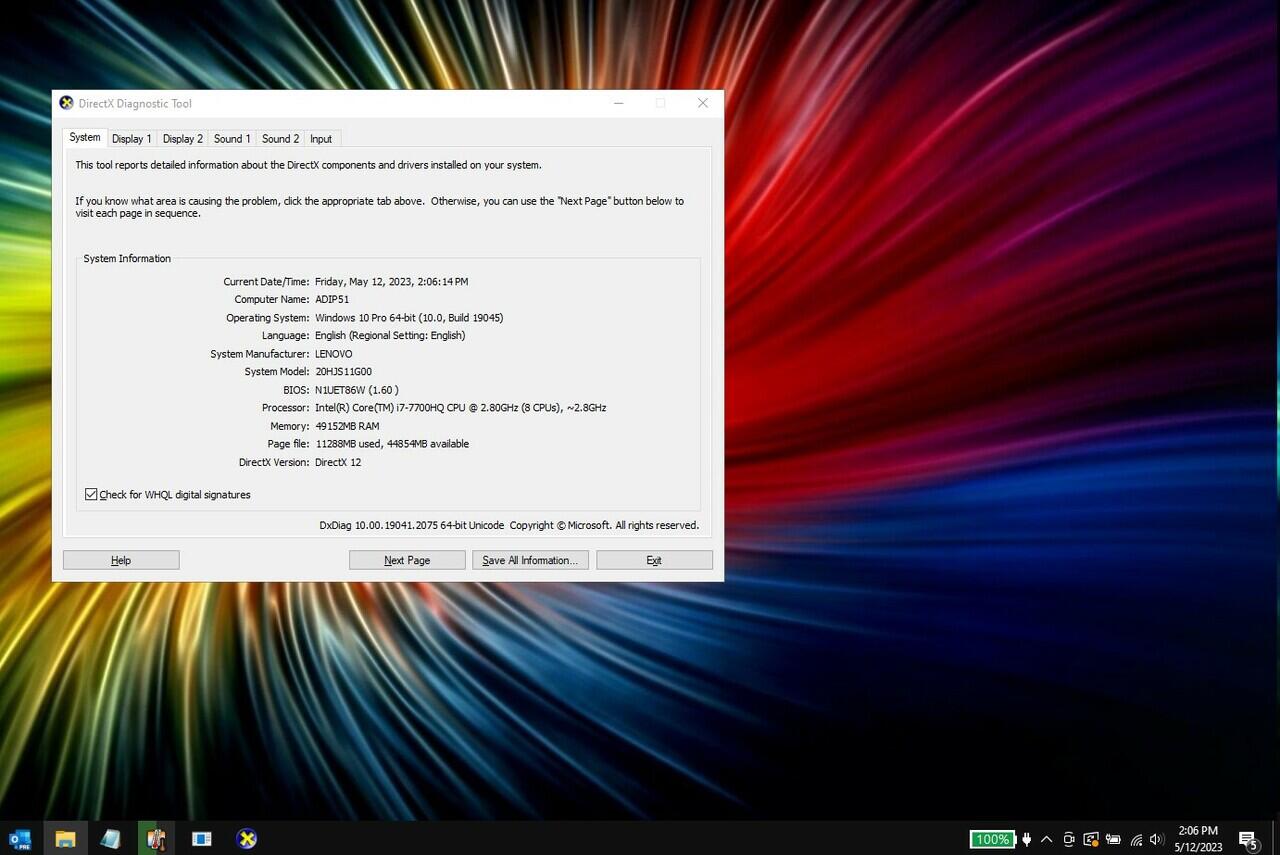Click the display tray icon with orange dot

point(1091,839)
